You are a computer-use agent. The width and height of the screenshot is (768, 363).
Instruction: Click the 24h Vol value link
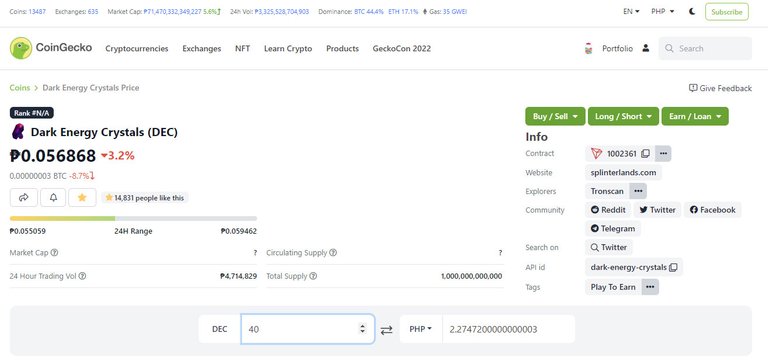click(x=282, y=11)
